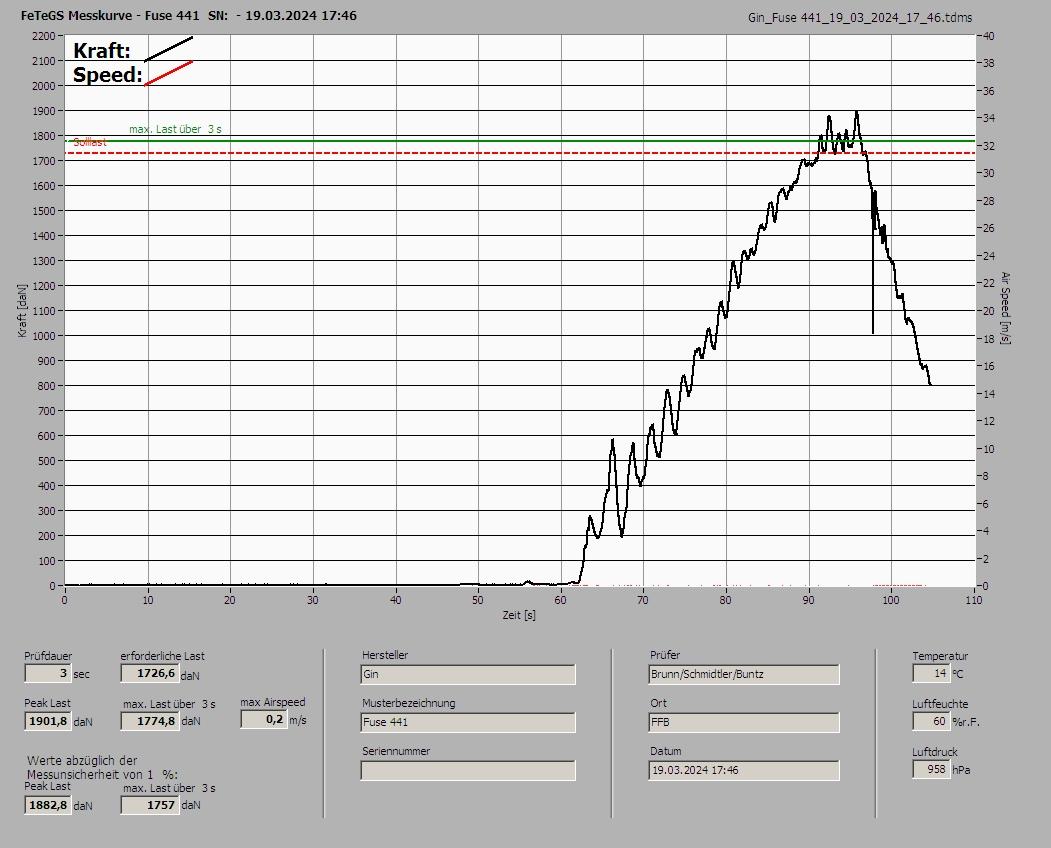Click the Temperatur label
The width and height of the screenshot is (1051, 848).
[x=940, y=656]
